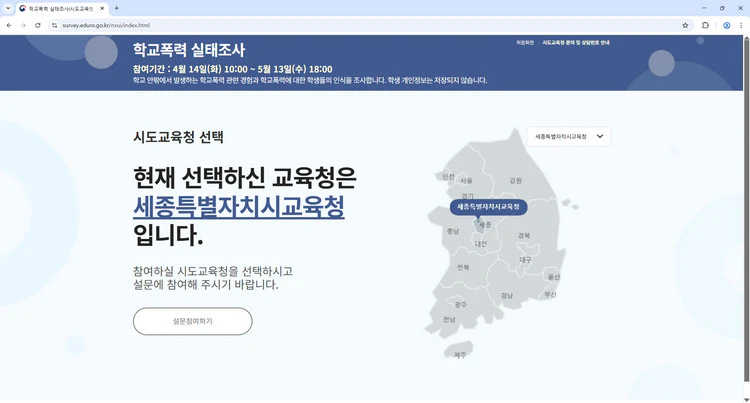This screenshot has height=403, width=750.
Task: Click the underlined 세종특별자치시교육청 heading text
Action: point(239,207)
